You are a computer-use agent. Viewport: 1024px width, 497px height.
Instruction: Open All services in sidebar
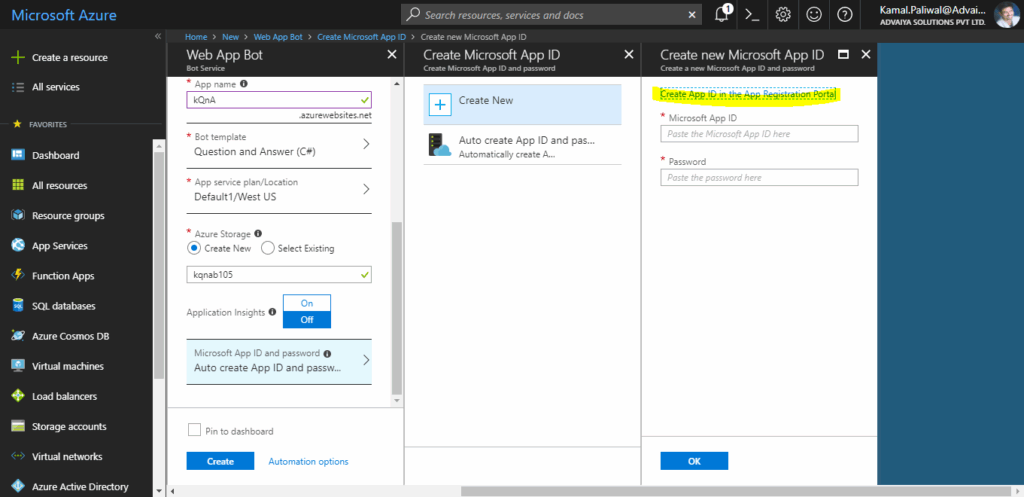56,87
